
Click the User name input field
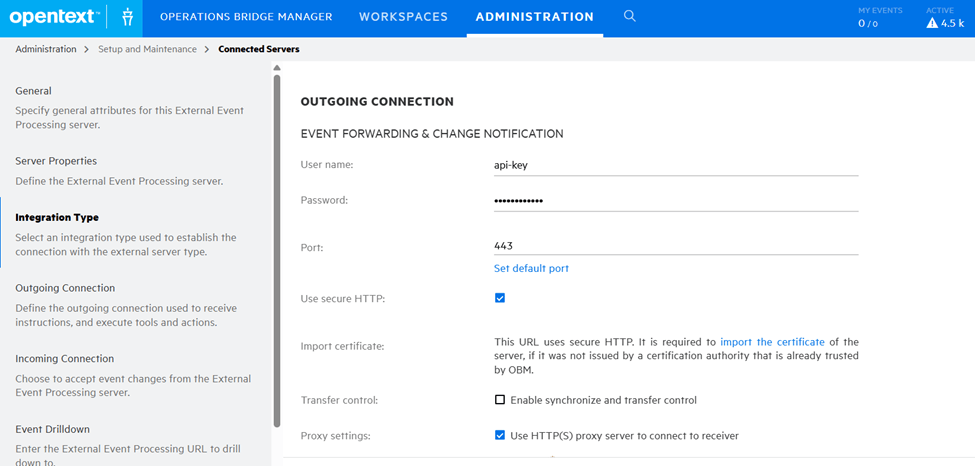coord(675,165)
